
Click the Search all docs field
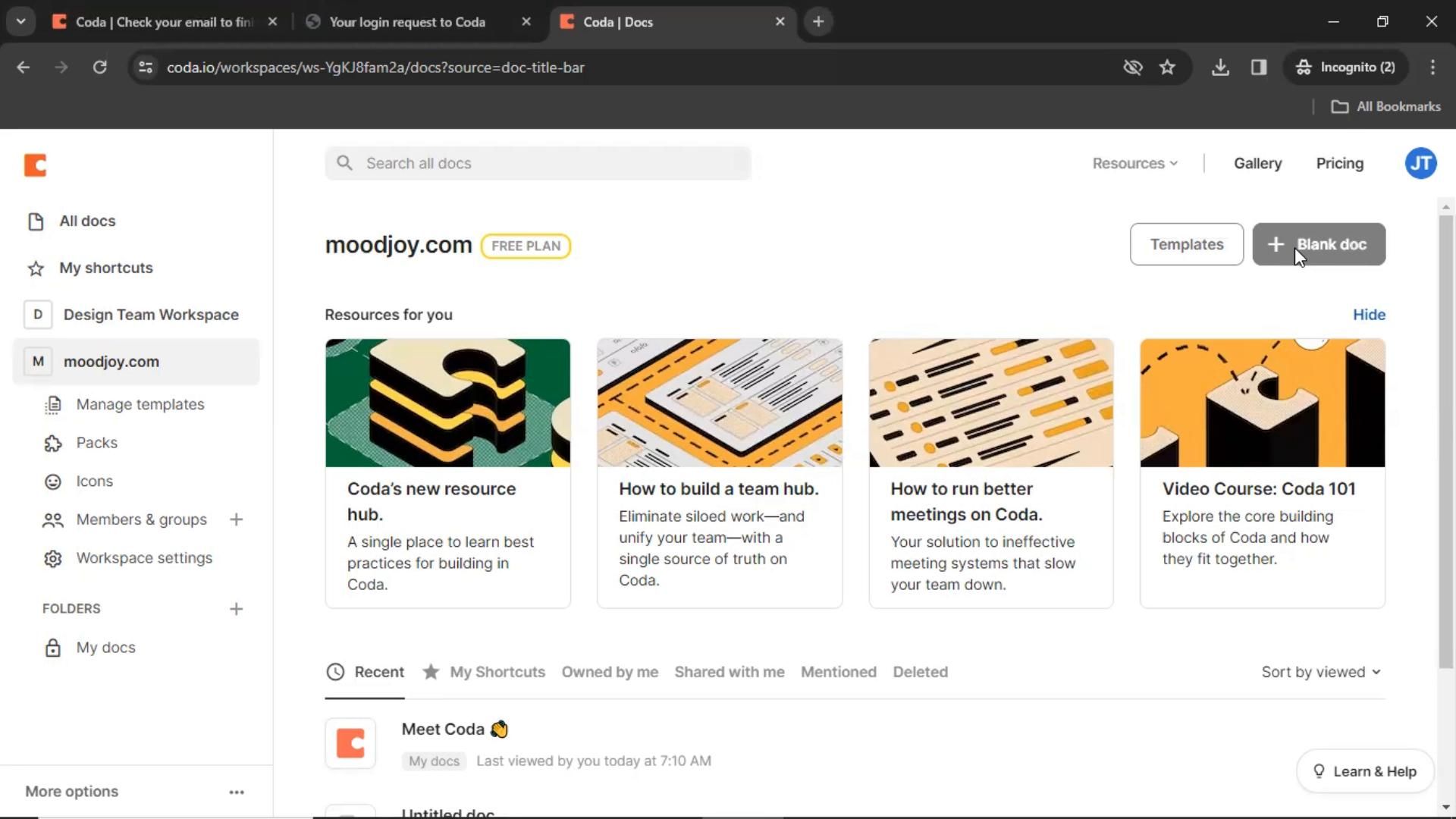538,163
